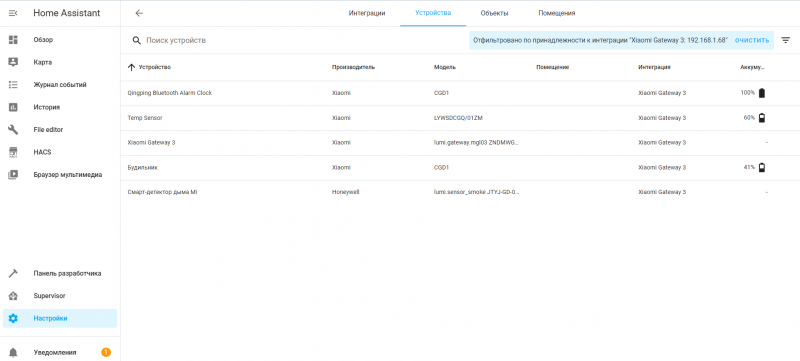
Task: Open File editor label in sidebar
Action: tap(48, 130)
